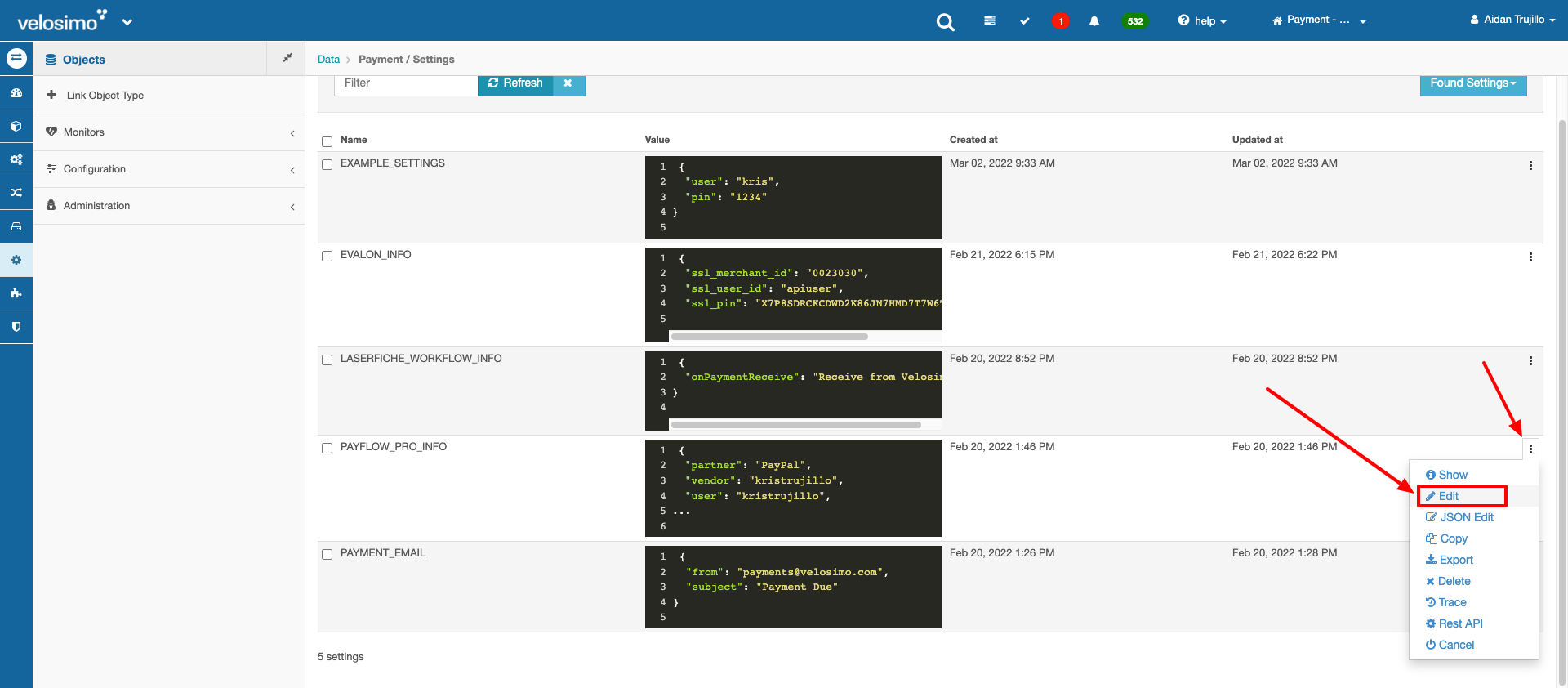Open the help dropdown
This screenshot has height=688, width=1568.
coord(1202,20)
